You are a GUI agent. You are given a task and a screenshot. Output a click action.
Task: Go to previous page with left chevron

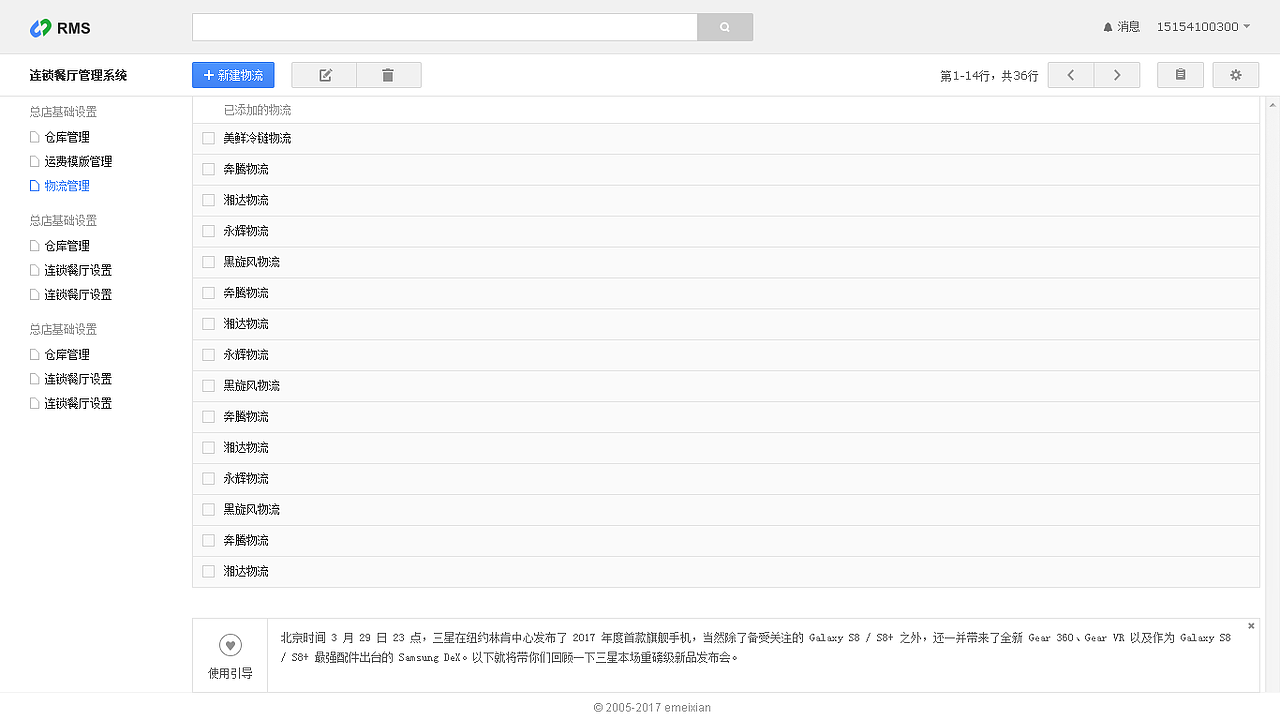click(1071, 75)
